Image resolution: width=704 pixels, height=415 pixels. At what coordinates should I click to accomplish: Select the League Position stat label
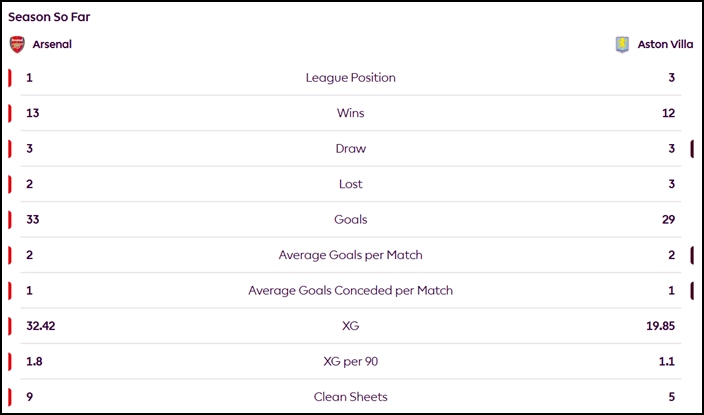[x=350, y=78]
